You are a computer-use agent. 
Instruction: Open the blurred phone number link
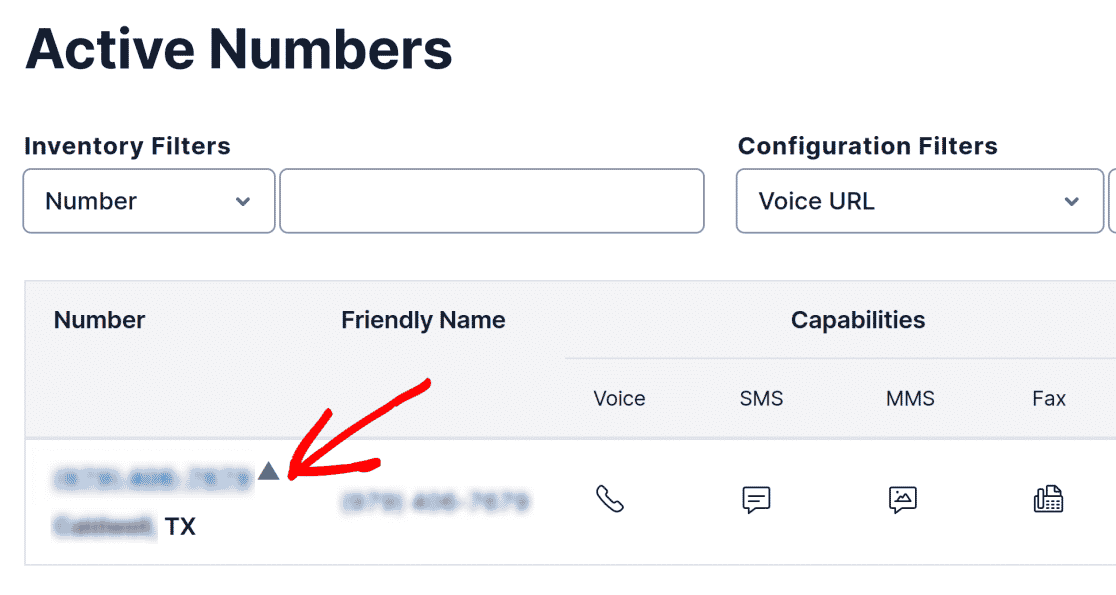[x=153, y=478]
